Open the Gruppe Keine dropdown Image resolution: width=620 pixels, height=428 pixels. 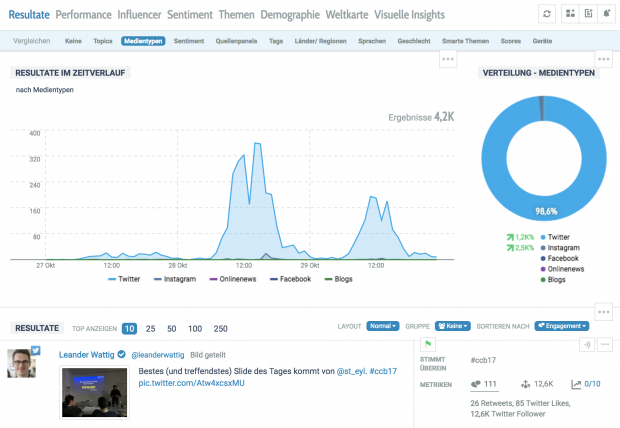coord(453,326)
